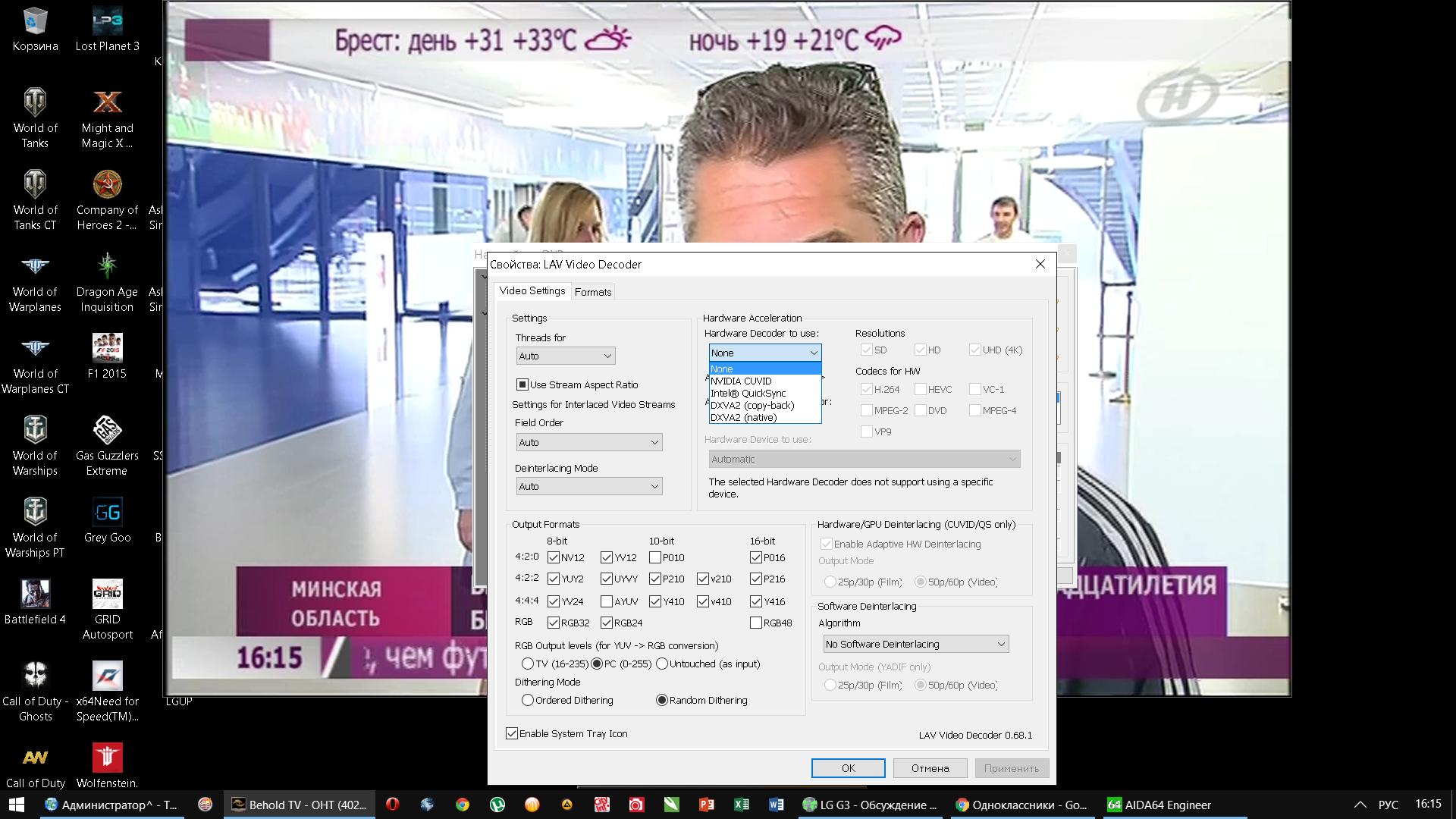Launch GRID Autosport shortcut
The width and height of the screenshot is (1456, 819).
pos(107,609)
